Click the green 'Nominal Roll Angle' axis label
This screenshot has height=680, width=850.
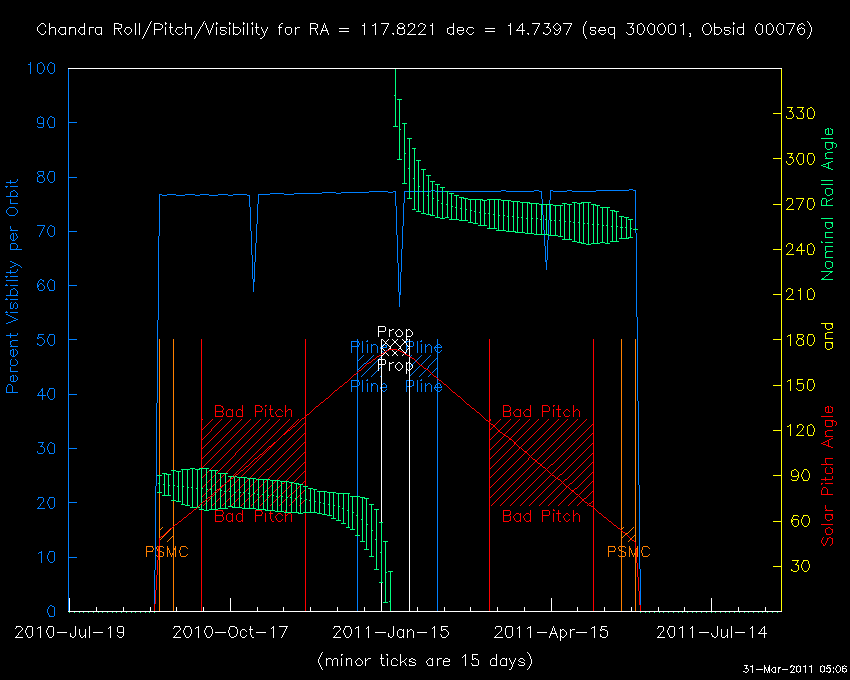(828, 203)
